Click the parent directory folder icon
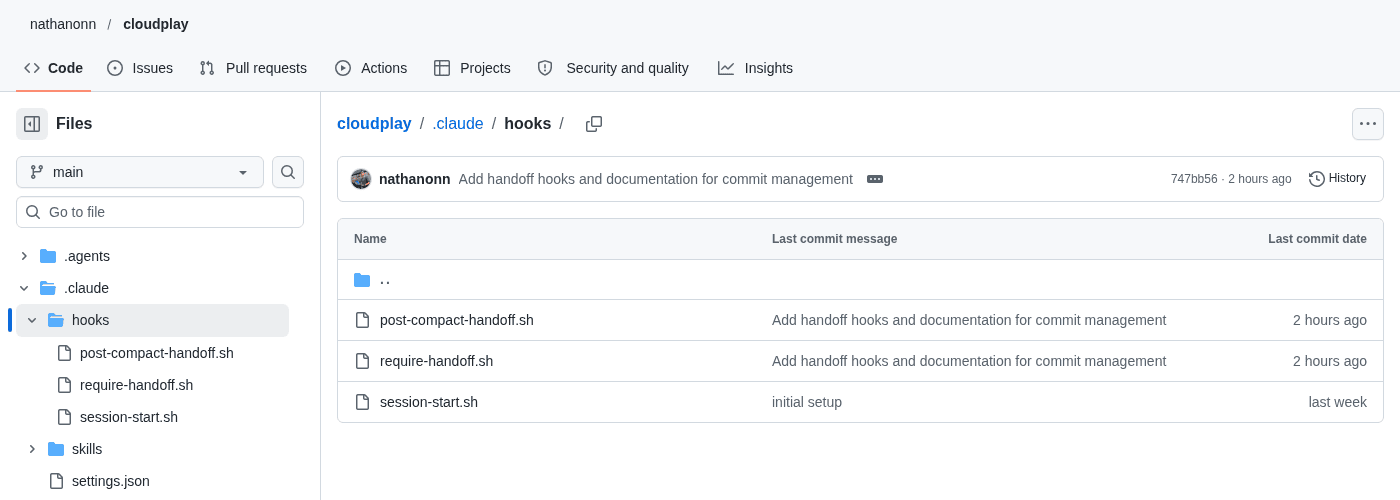The height and width of the screenshot is (500, 1400). [x=362, y=280]
